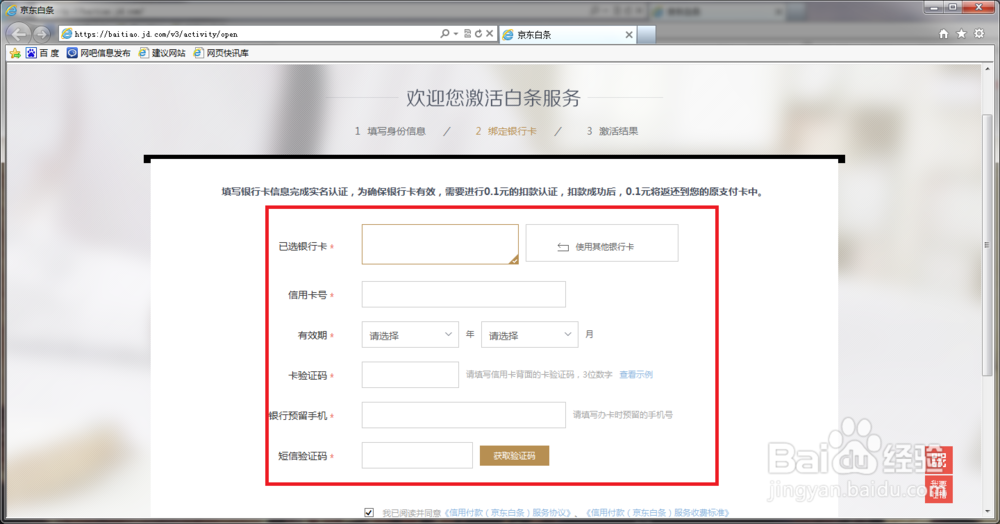This screenshot has width=1000, height=524.
Task: Open Favorites star icon at top right
Action: click(x=961, y=34)
